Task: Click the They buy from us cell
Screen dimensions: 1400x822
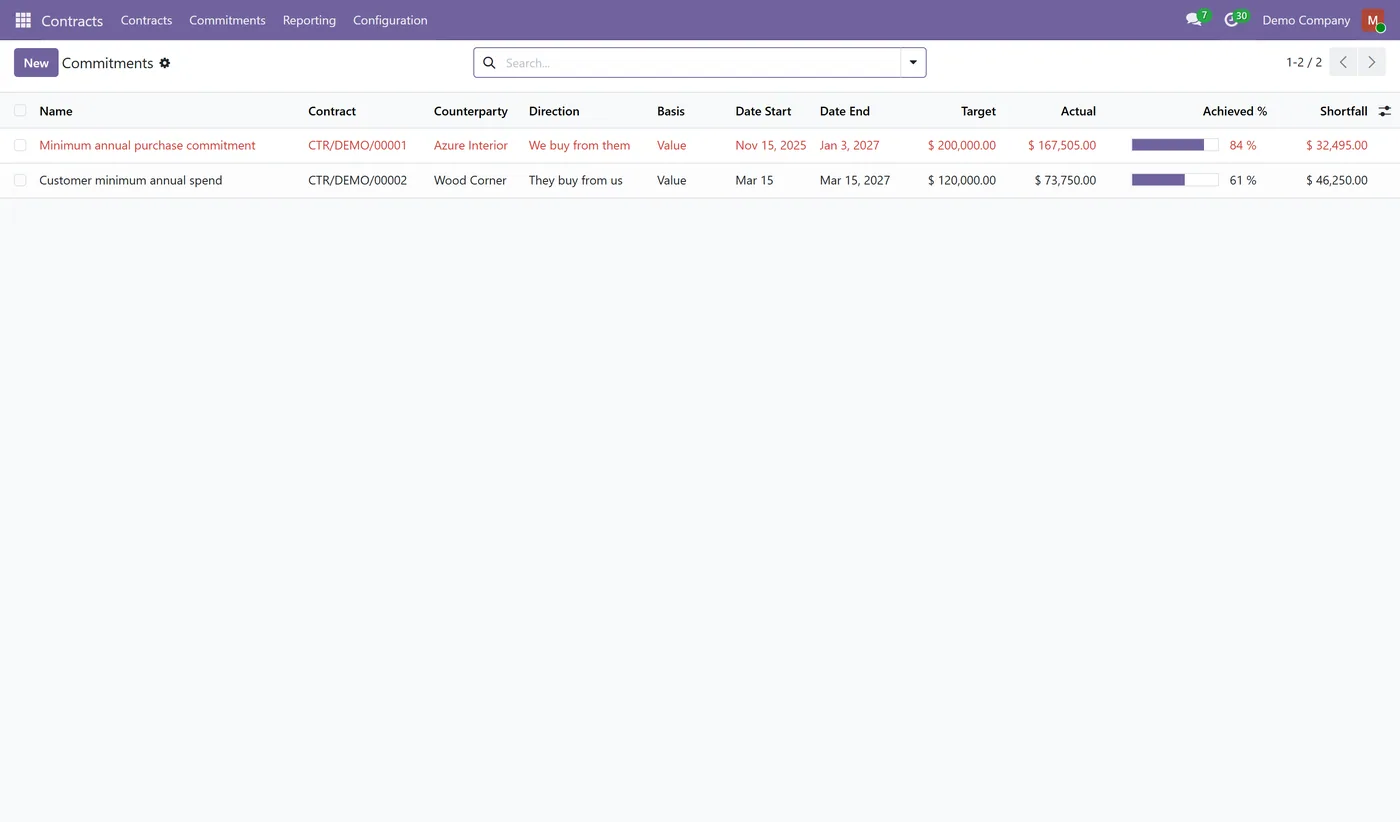Action: pyautogui.click(x=576, y=180)
